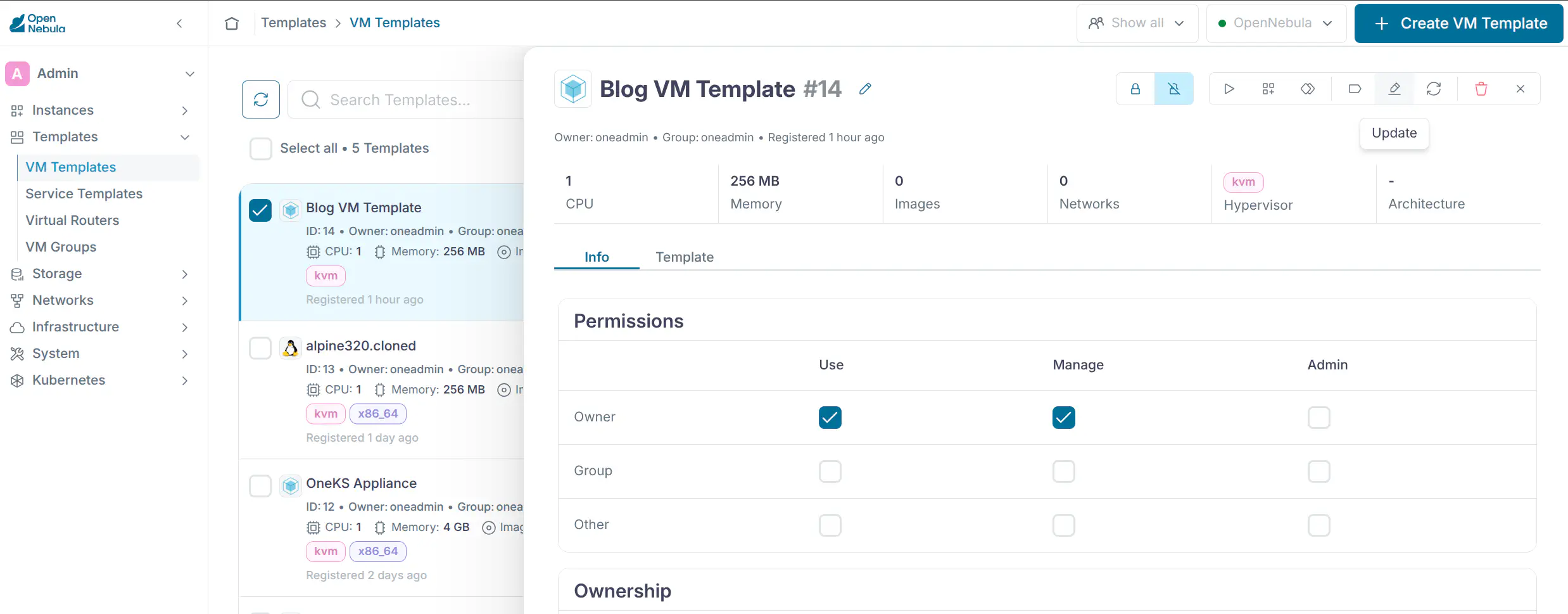Refresh the templates list
The image size is (1568, 614).
261,99
